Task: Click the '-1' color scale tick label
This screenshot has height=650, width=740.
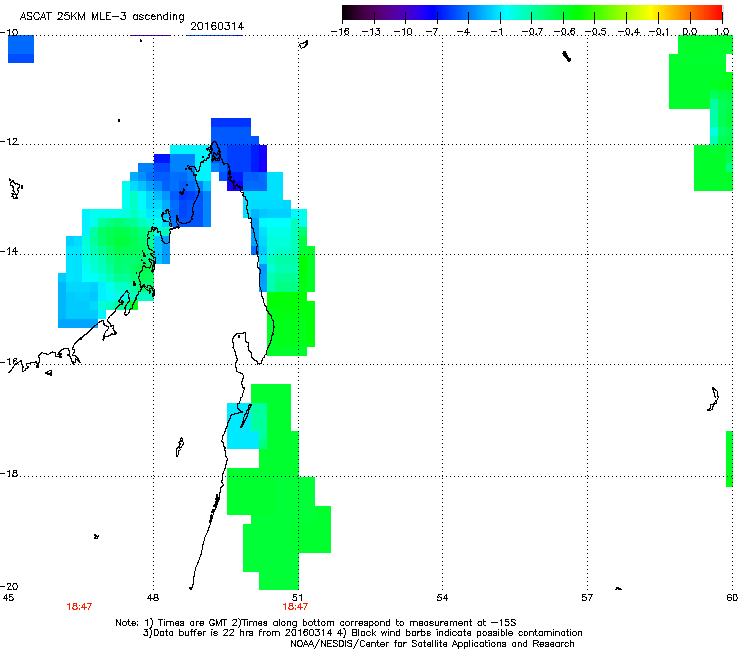Action: pyautogui.click(x=497, y=32)
